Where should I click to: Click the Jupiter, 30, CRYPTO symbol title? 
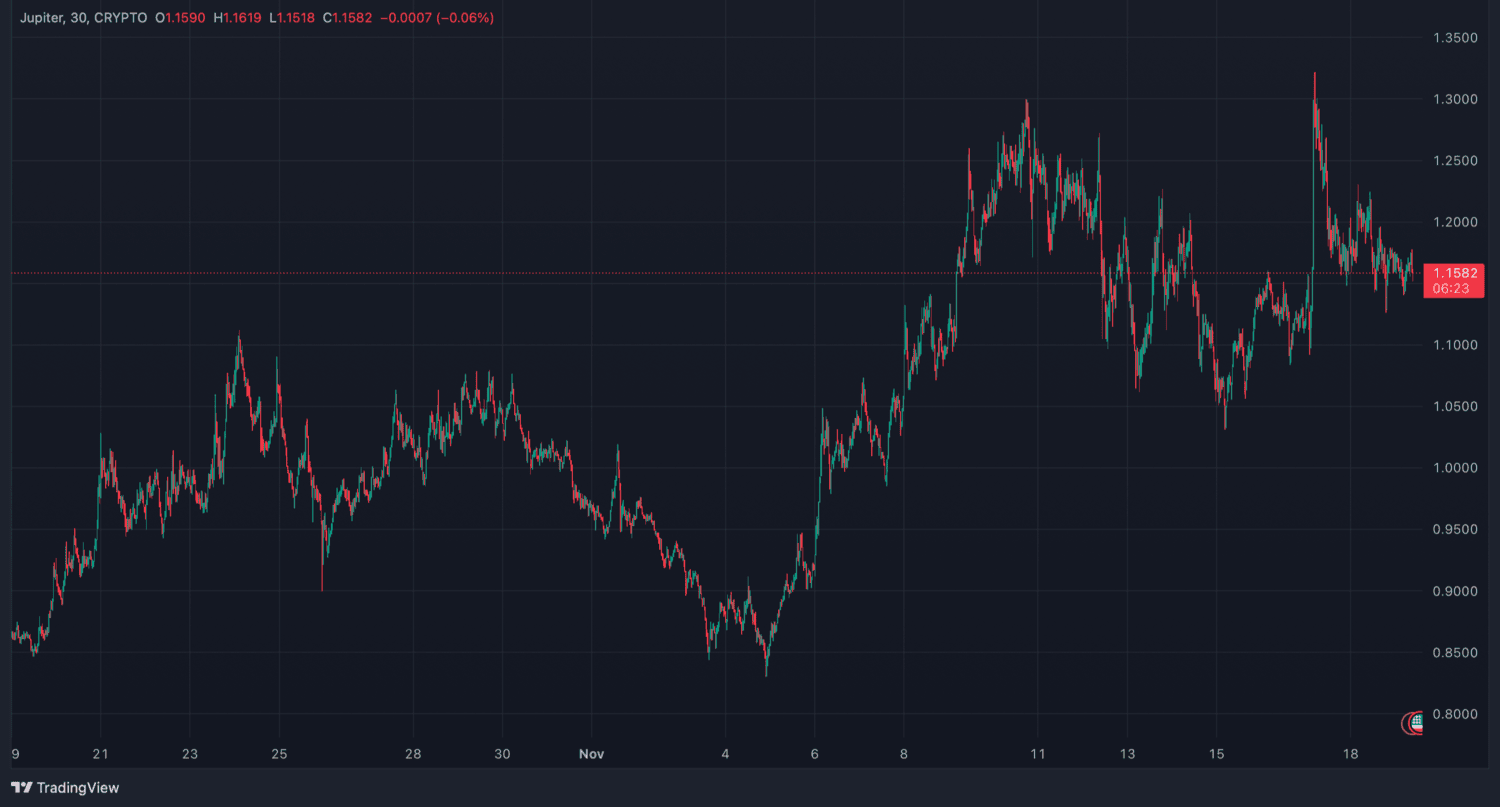pyautogui.click(x=83, y=18)
